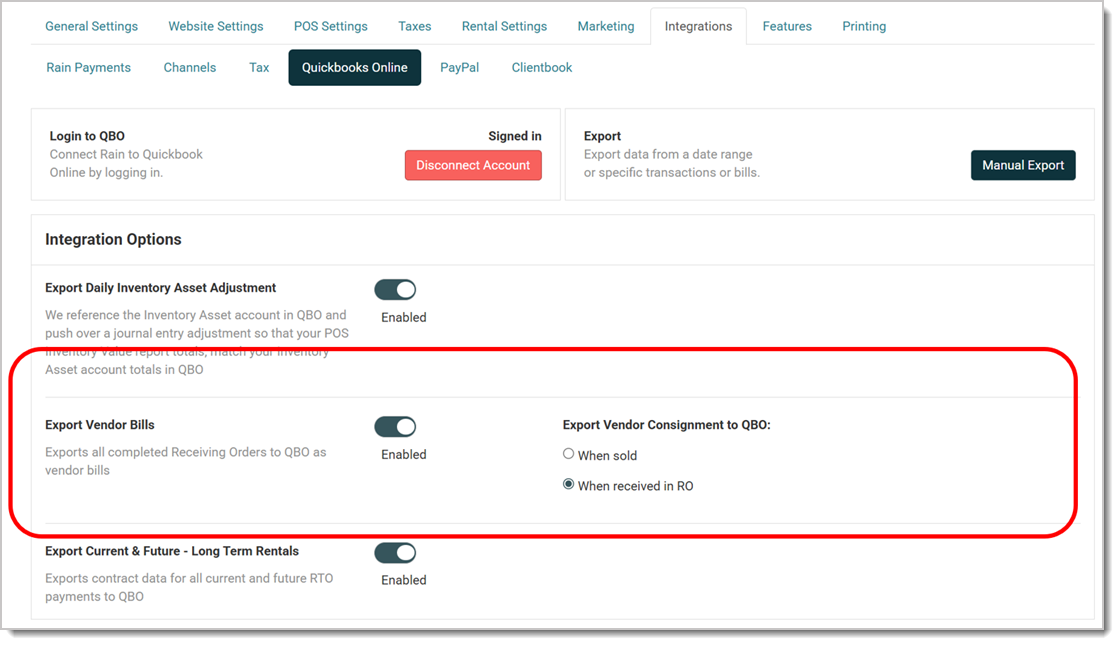
Task: Go to the Taxes tab
Action: [x=414, y=26]
